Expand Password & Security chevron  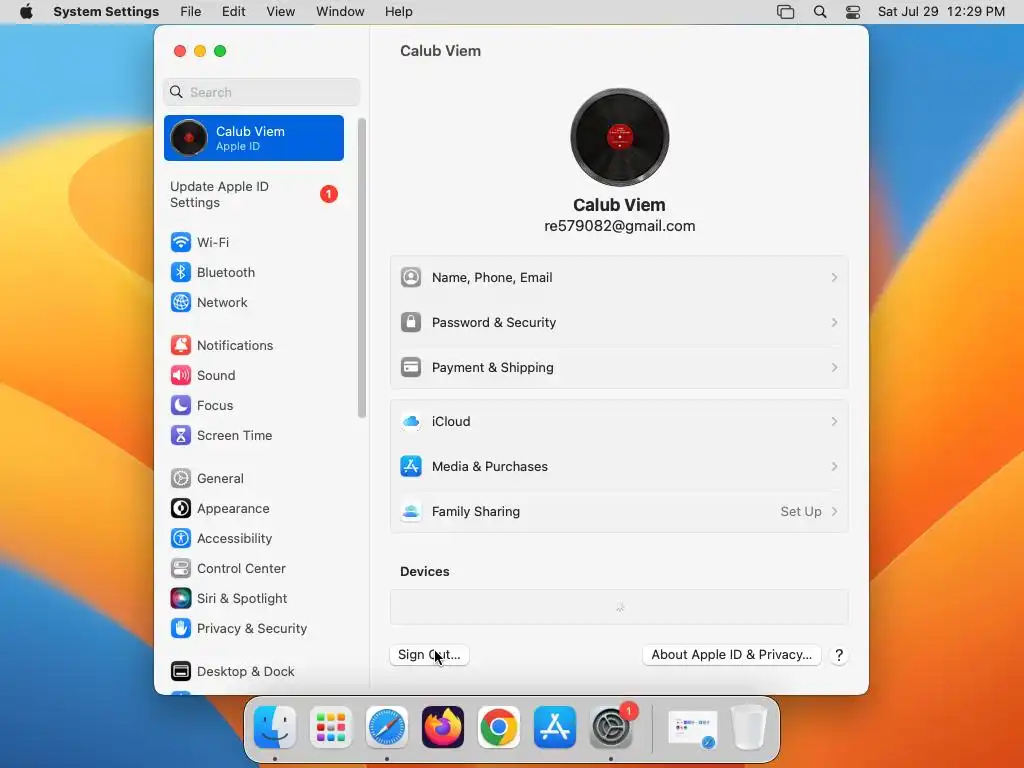pyautogui.click(x=835, y=323)
